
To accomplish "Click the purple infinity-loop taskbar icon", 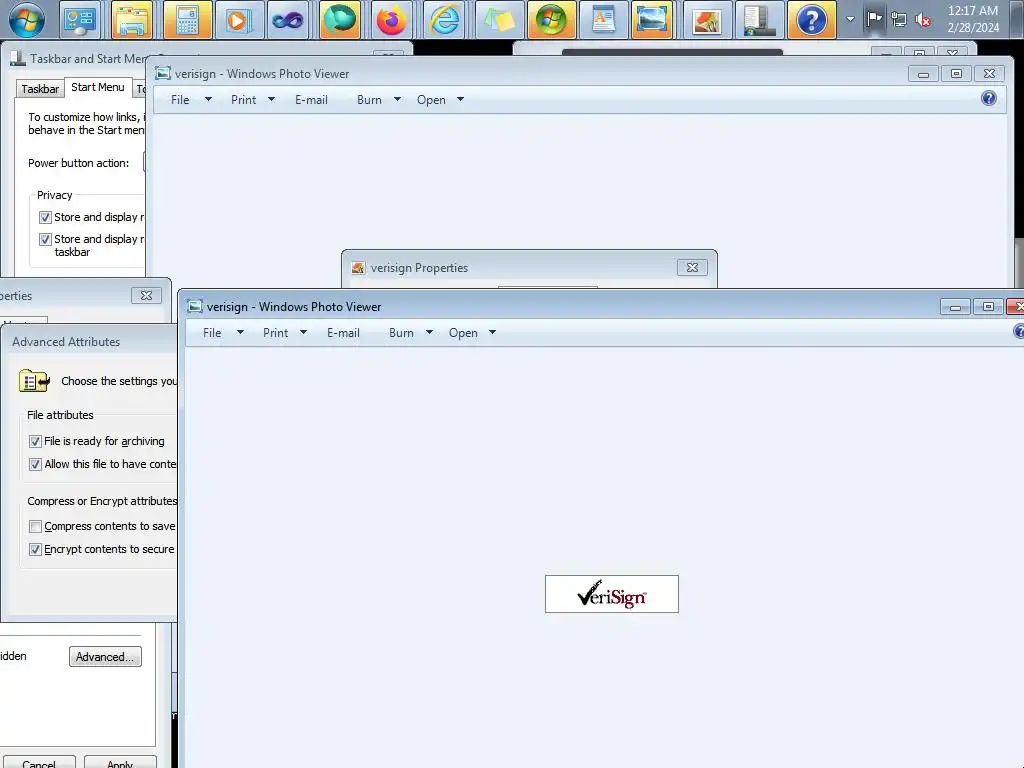I will coord(288,20).
